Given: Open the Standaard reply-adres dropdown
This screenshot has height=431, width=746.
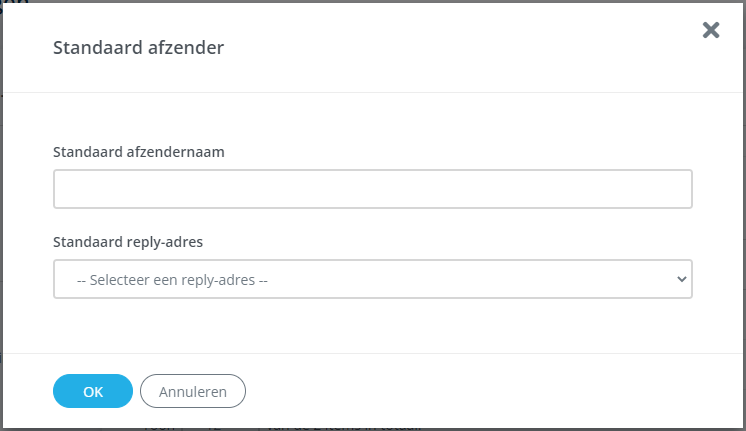Looking at the screenshot, I should (x=372, y=280).
